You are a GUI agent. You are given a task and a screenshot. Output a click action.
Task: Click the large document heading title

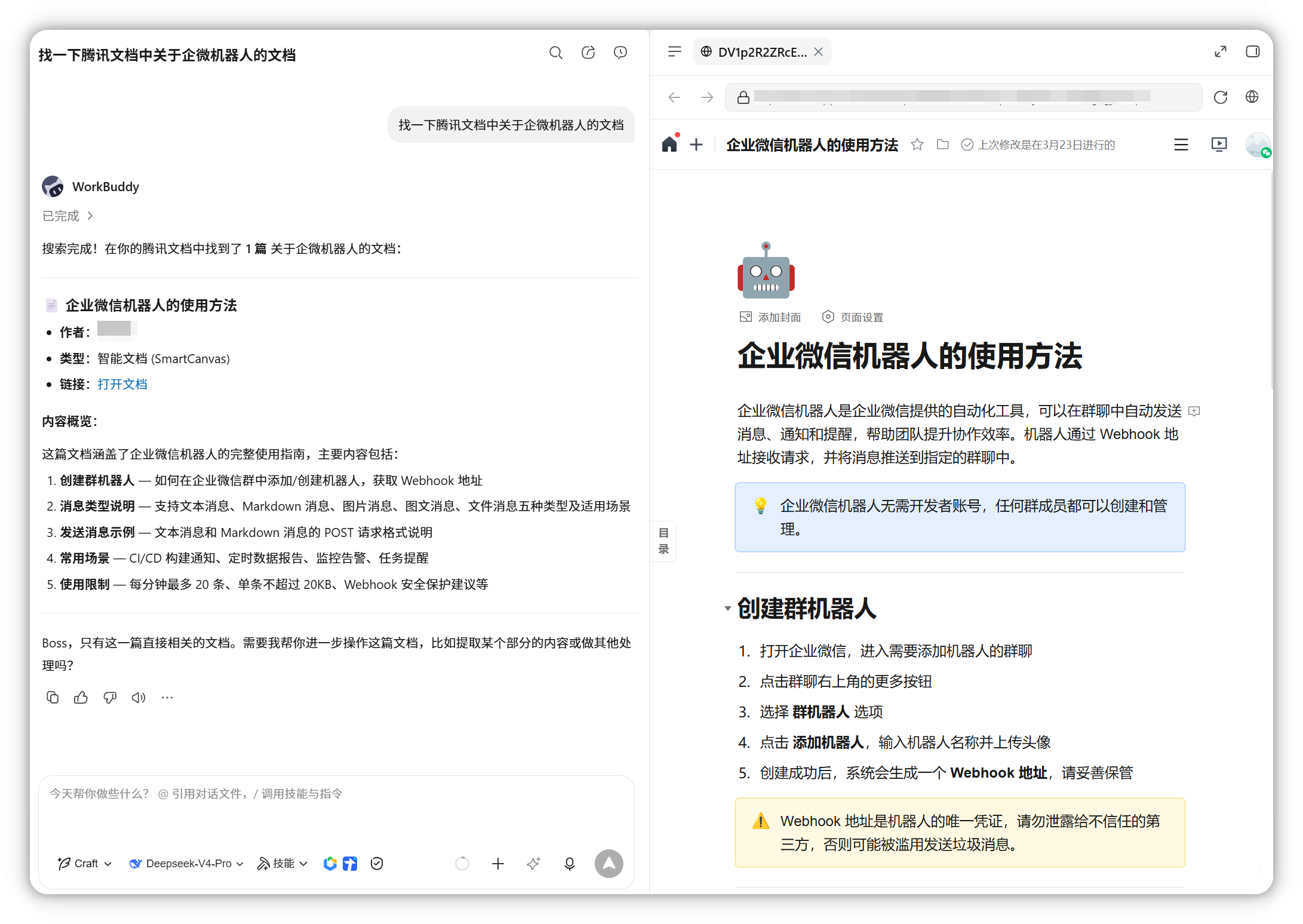[x=909, y=356]
